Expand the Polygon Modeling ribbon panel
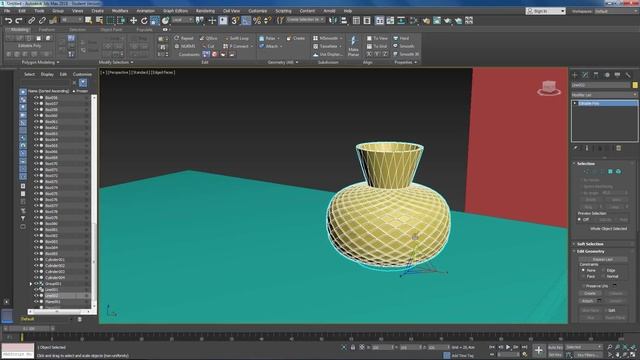 point(40,62)
